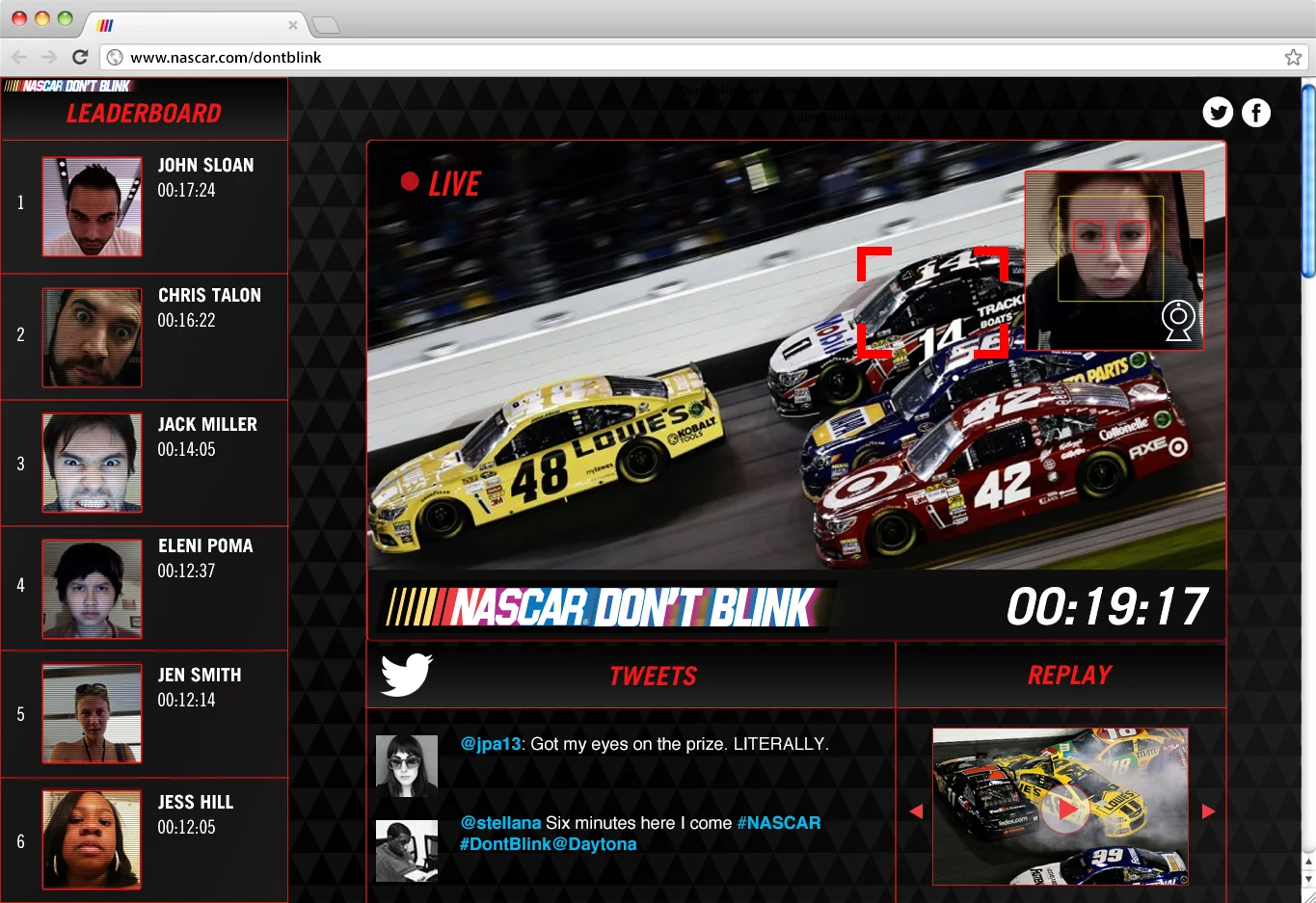The width and height of the screenshot is (1316, 903).
Task: Click the Twitter share icon
Action: [x=1218, y=113]
